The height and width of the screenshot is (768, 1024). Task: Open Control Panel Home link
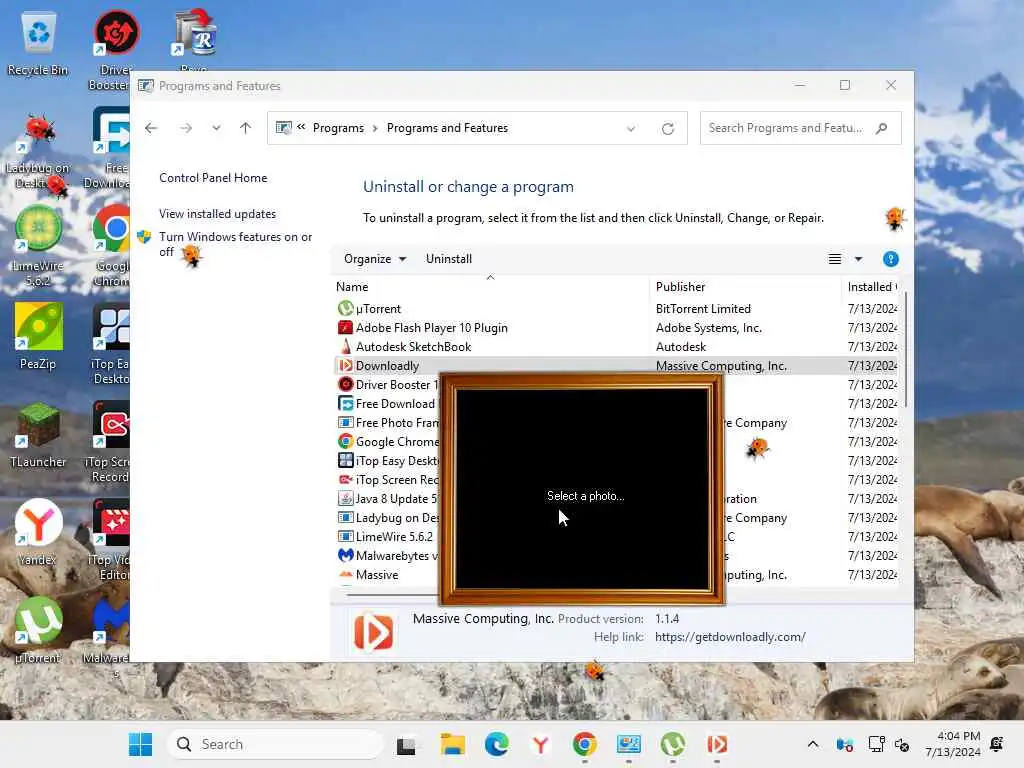point(213,178)
